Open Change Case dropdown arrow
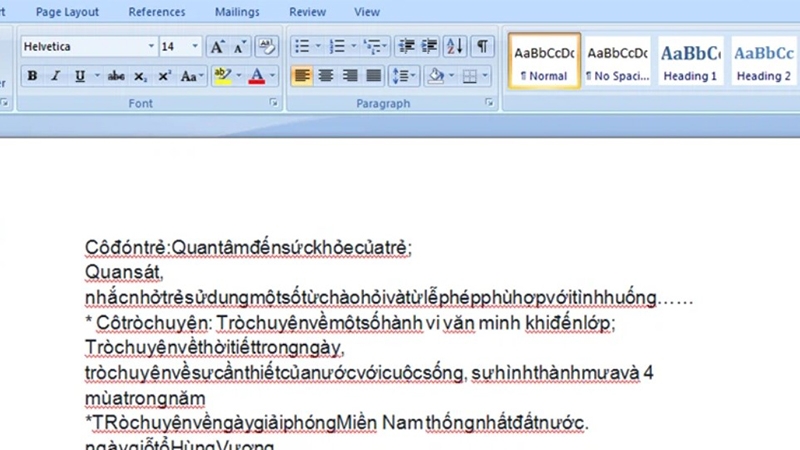Image resolution: width=800 pixels, height=450 pixels. [x=202, y=76]
